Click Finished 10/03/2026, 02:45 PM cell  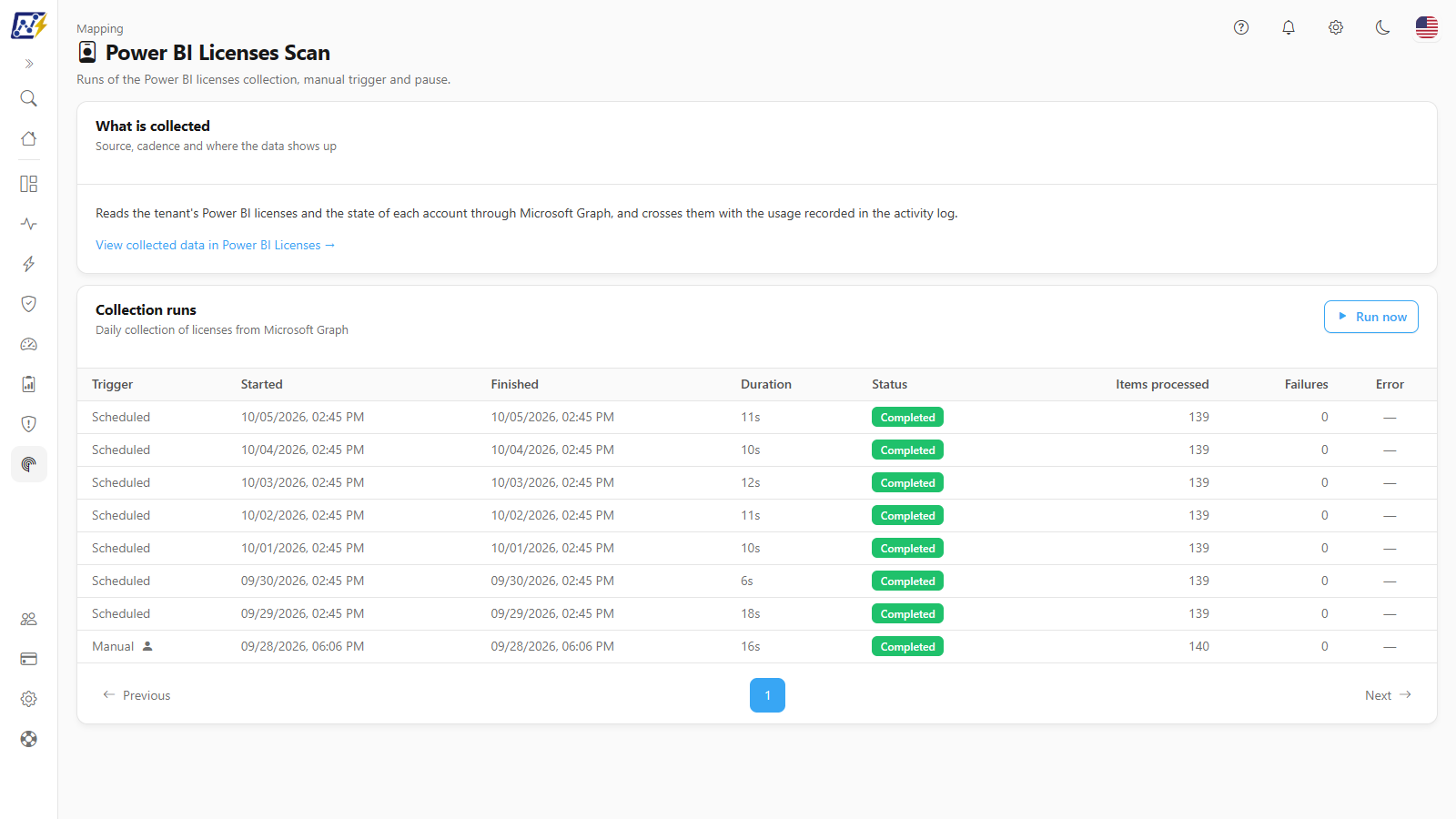point(552,482)
